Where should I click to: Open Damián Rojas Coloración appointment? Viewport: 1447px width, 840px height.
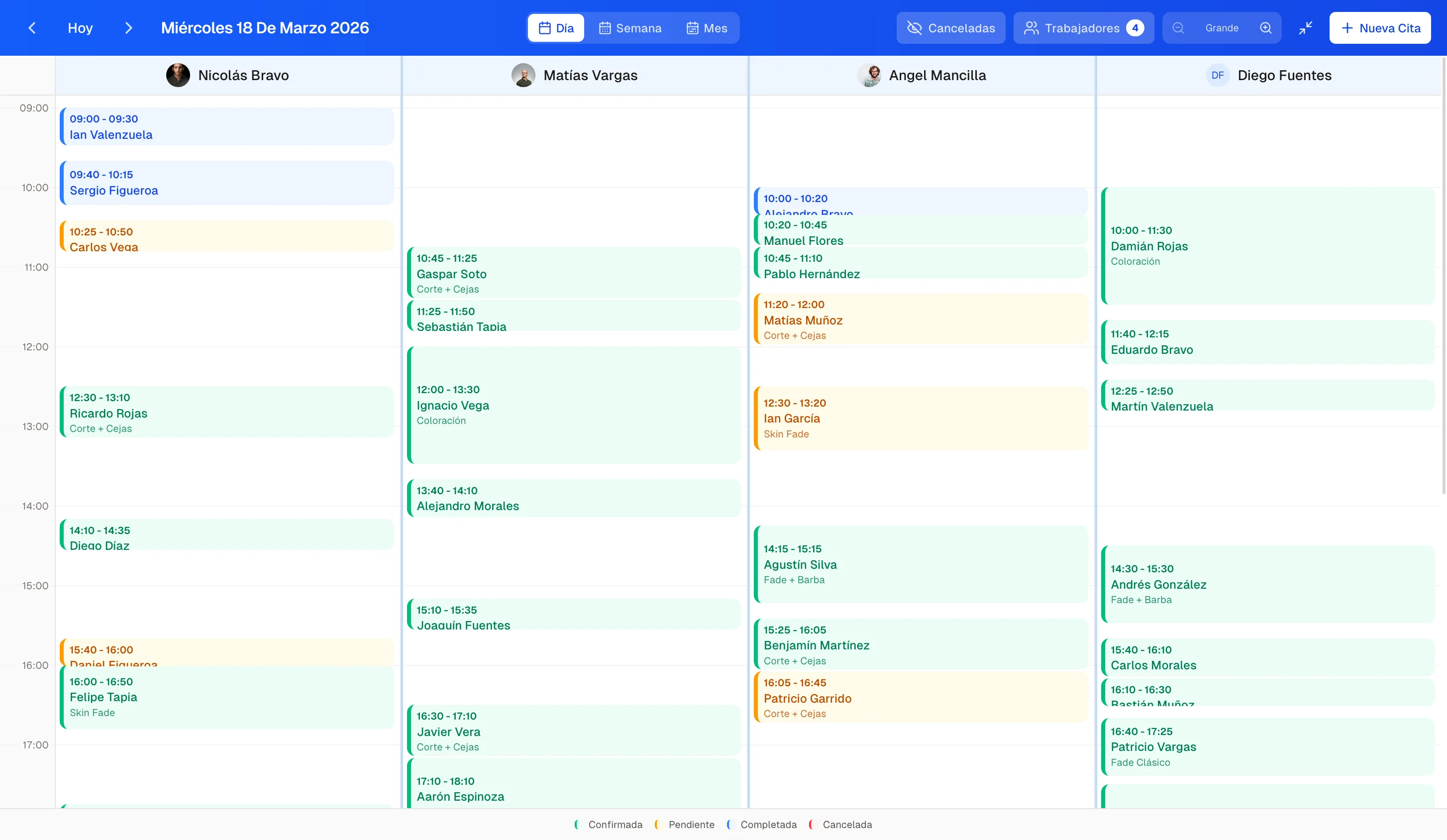point(1268,246)
